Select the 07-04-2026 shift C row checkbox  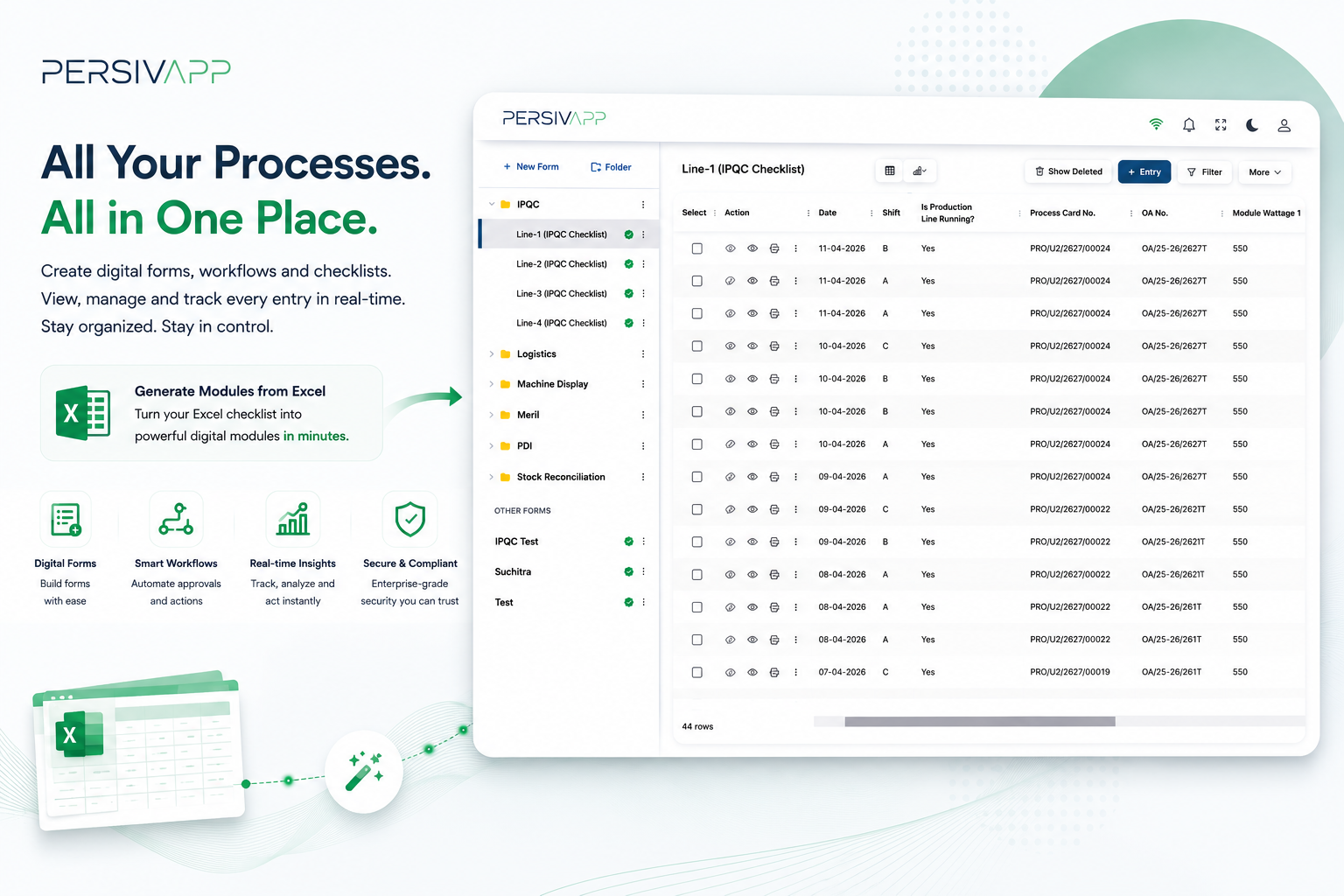pyautogui.click(x=697, y=673)
